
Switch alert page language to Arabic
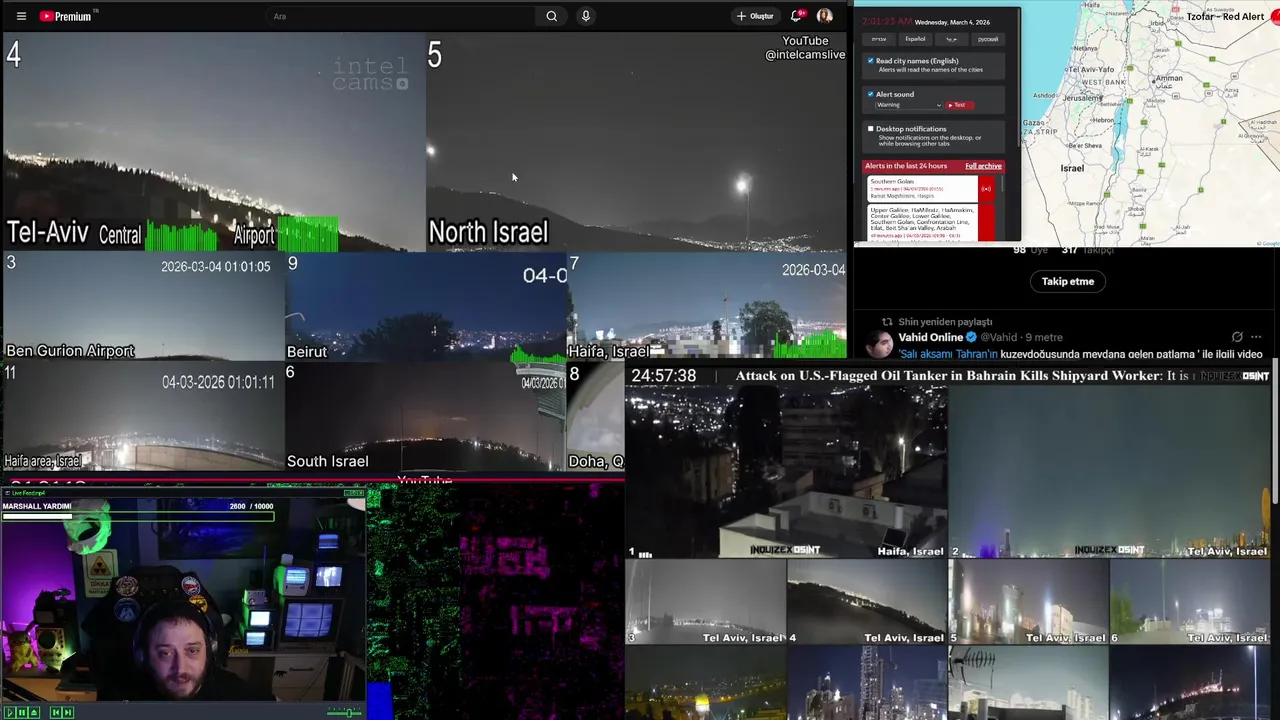(x=952, y=39)
